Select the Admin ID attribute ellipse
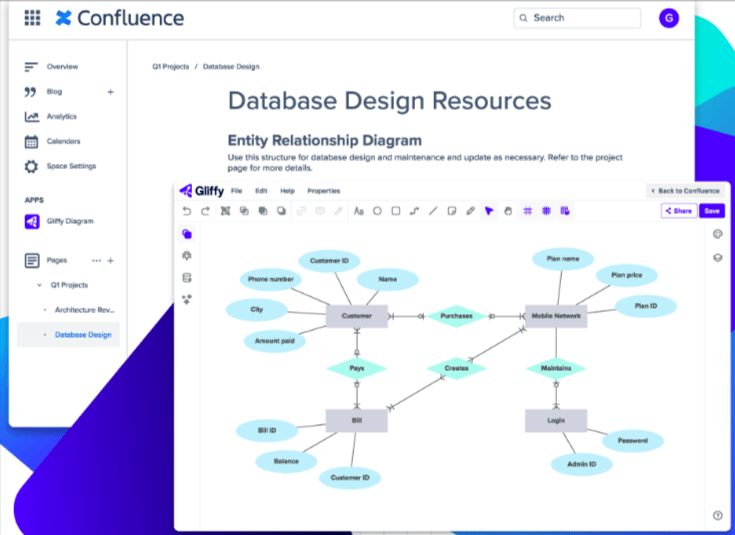Screen dimensions: 735x535 pos(582,464)
